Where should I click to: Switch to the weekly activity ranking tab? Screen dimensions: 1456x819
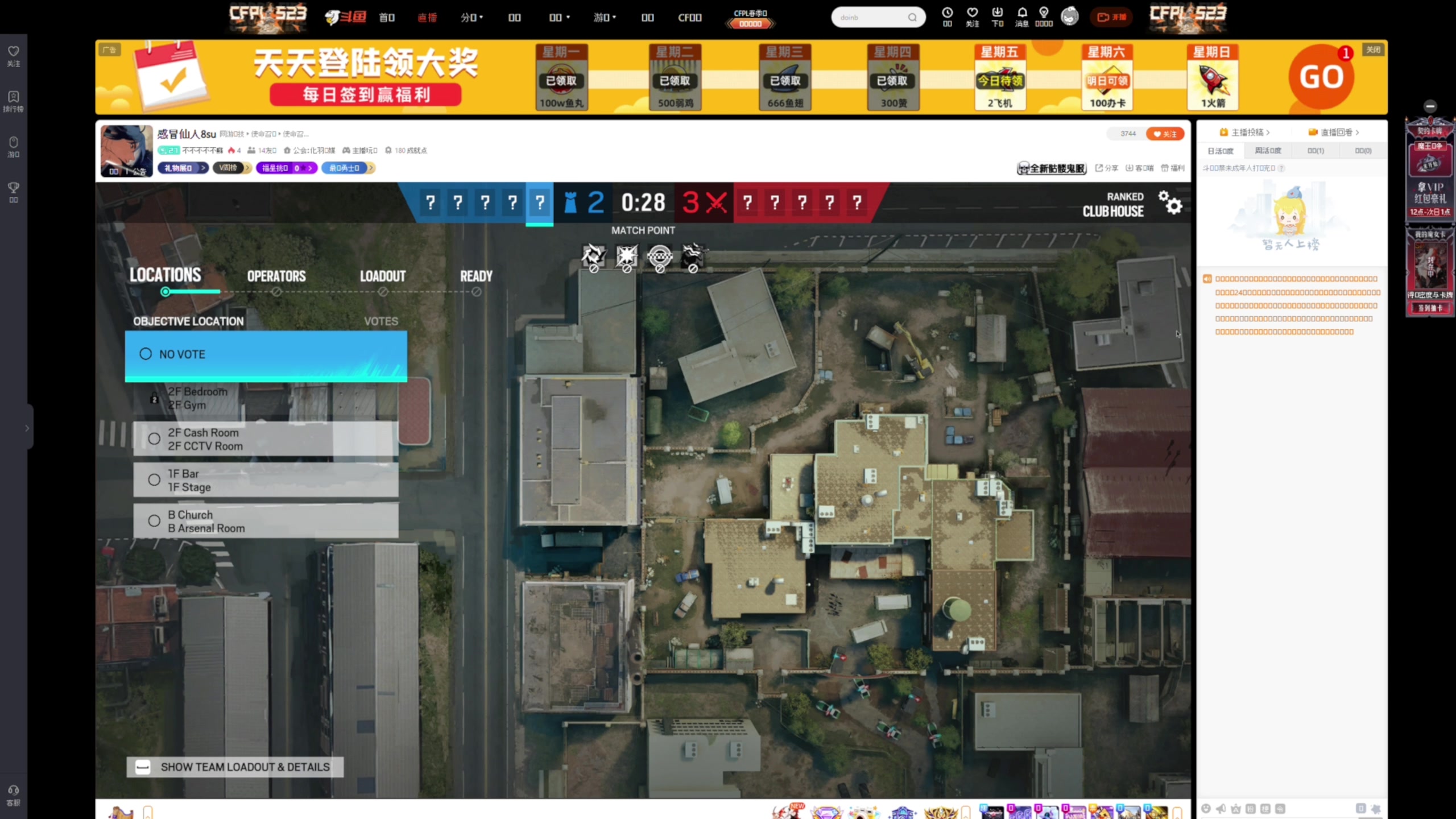point(1268,151)
